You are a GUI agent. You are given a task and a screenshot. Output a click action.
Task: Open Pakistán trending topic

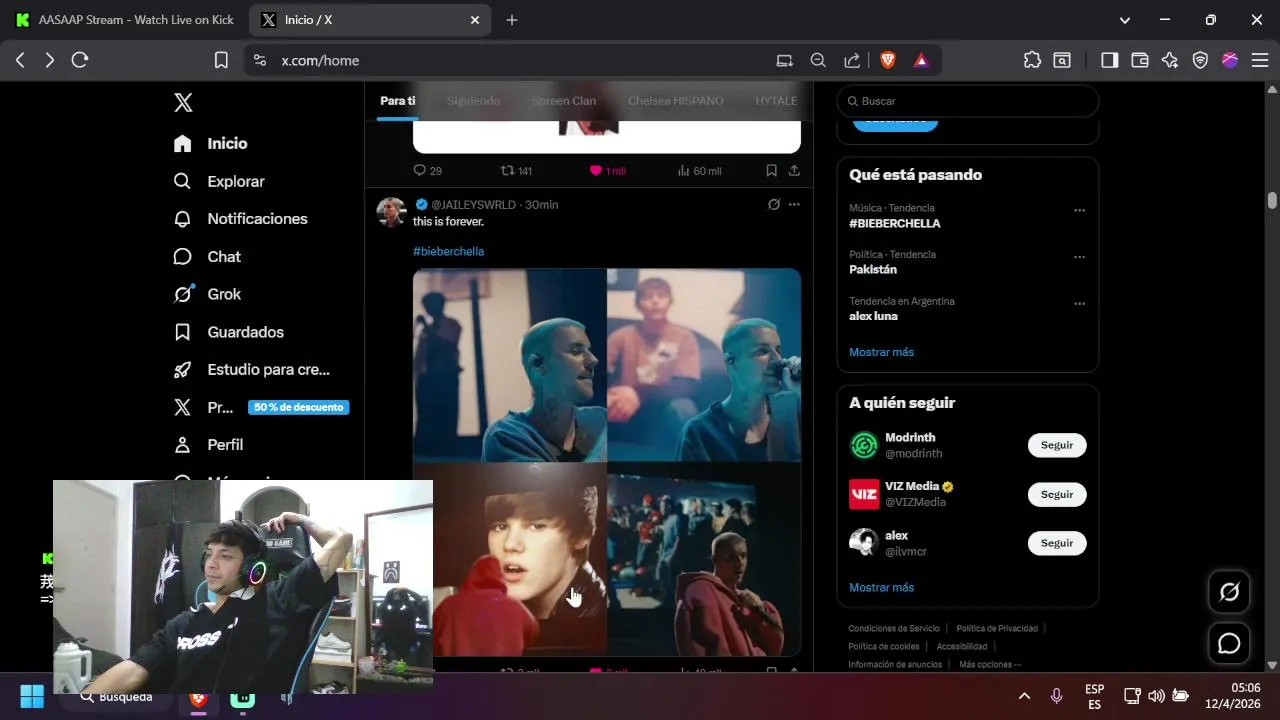pyautogui.click(x=873, y=270)
